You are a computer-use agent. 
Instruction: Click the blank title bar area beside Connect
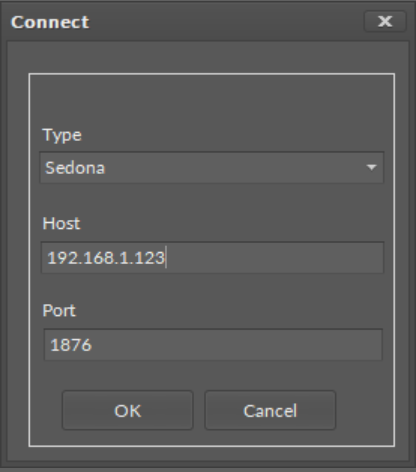pyautogui.click(x=227, y=21)
